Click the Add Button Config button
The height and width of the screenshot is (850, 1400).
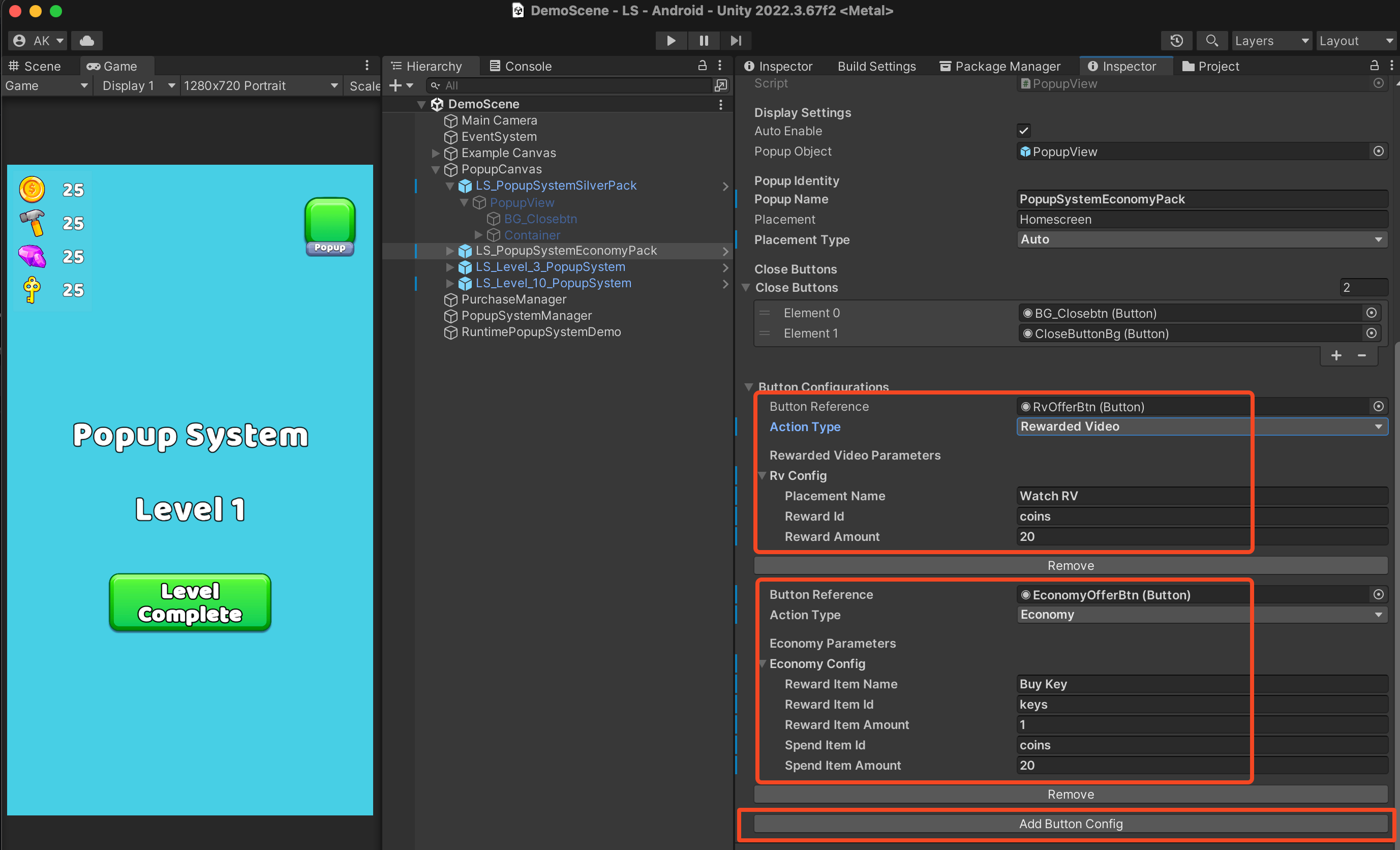(1071, 824)
